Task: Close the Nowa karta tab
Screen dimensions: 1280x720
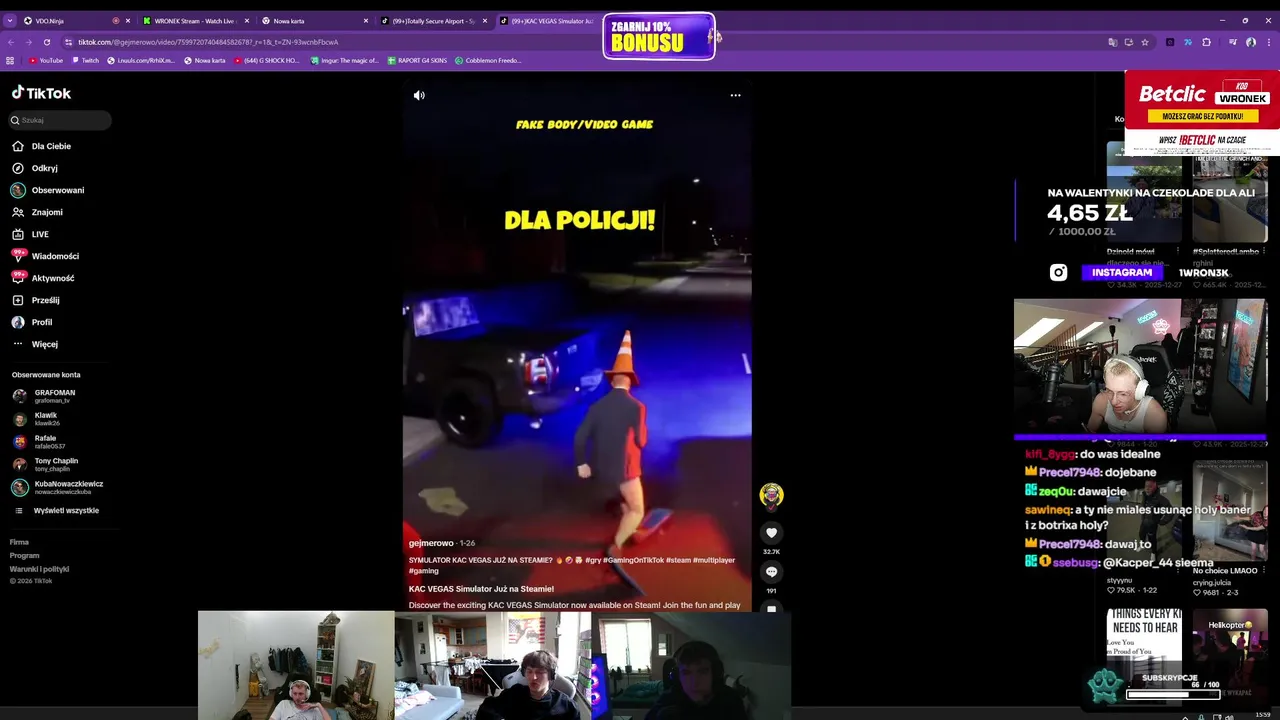Action: tap(366, 21)
